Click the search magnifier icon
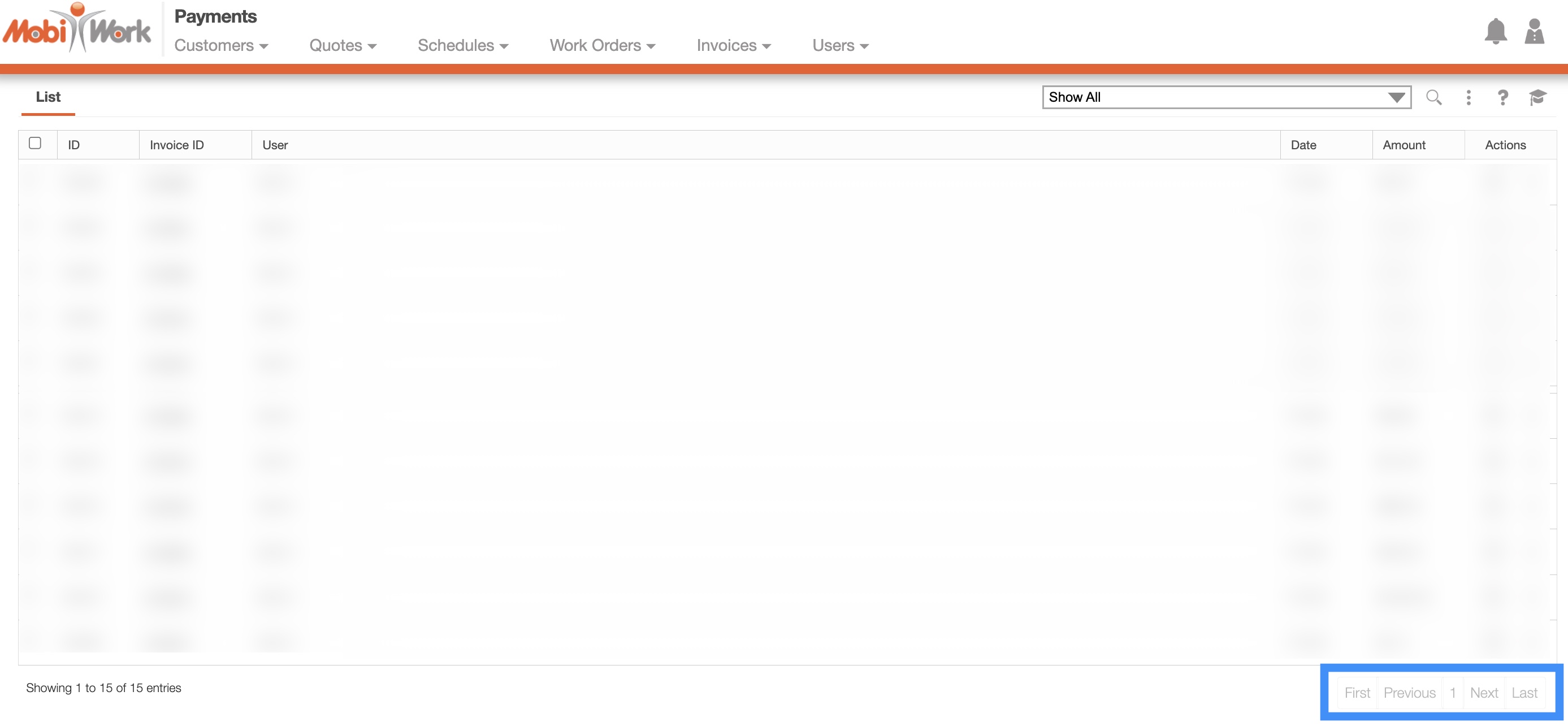This screenshot has width=1568, height=726. point(1433,97)
